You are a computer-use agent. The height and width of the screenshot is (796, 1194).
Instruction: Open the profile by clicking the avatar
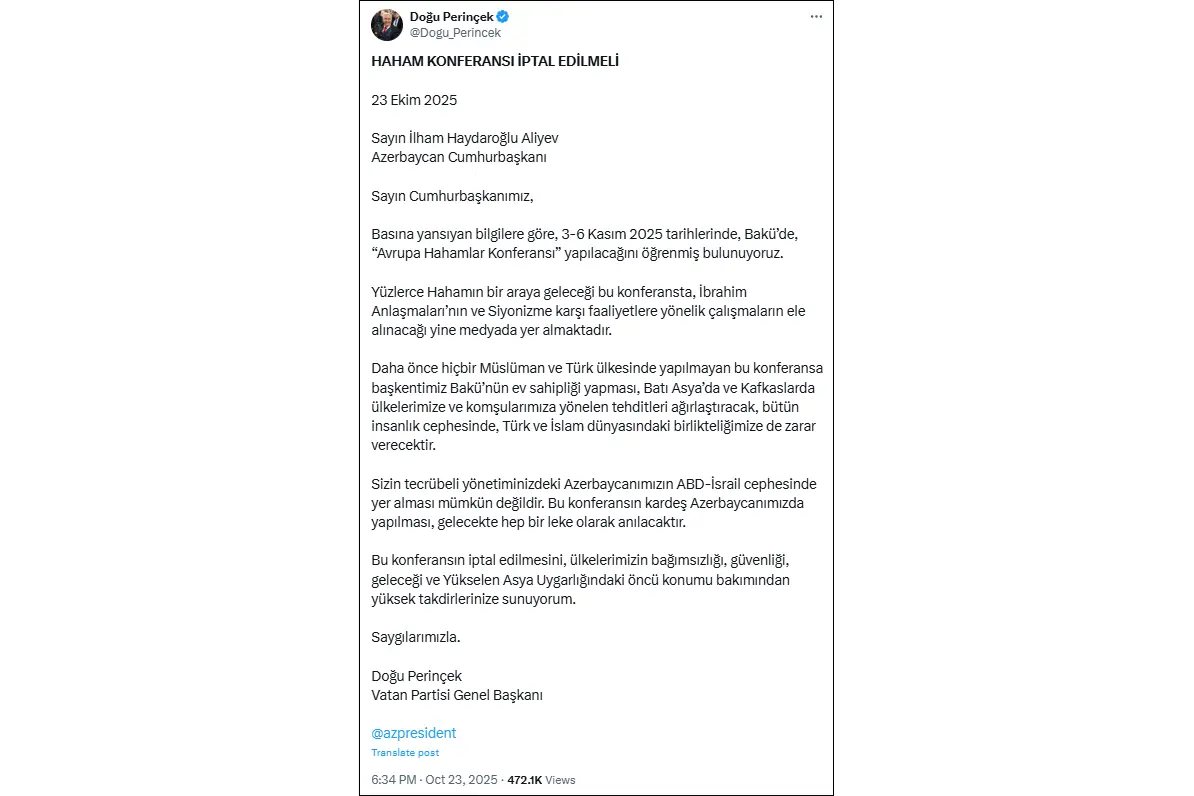click(x=387, y=24)
